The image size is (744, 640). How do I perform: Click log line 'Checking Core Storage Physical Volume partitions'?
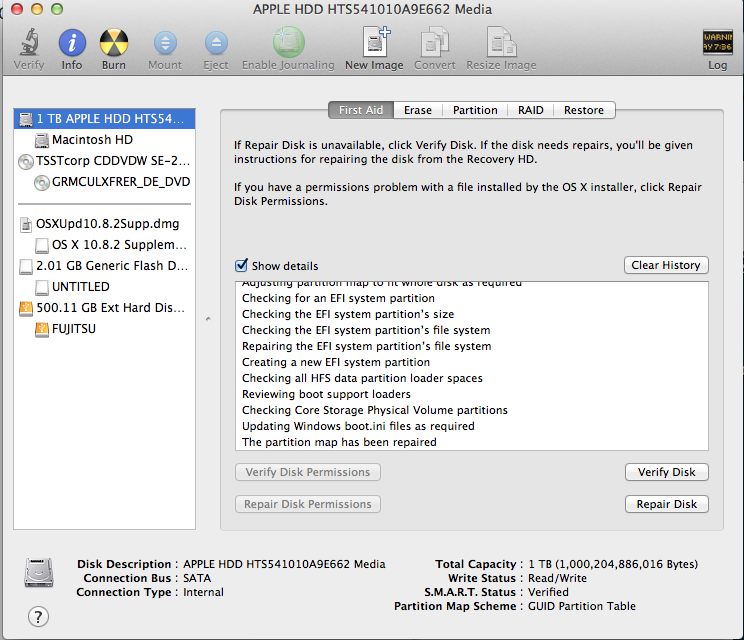coord(374,410)
